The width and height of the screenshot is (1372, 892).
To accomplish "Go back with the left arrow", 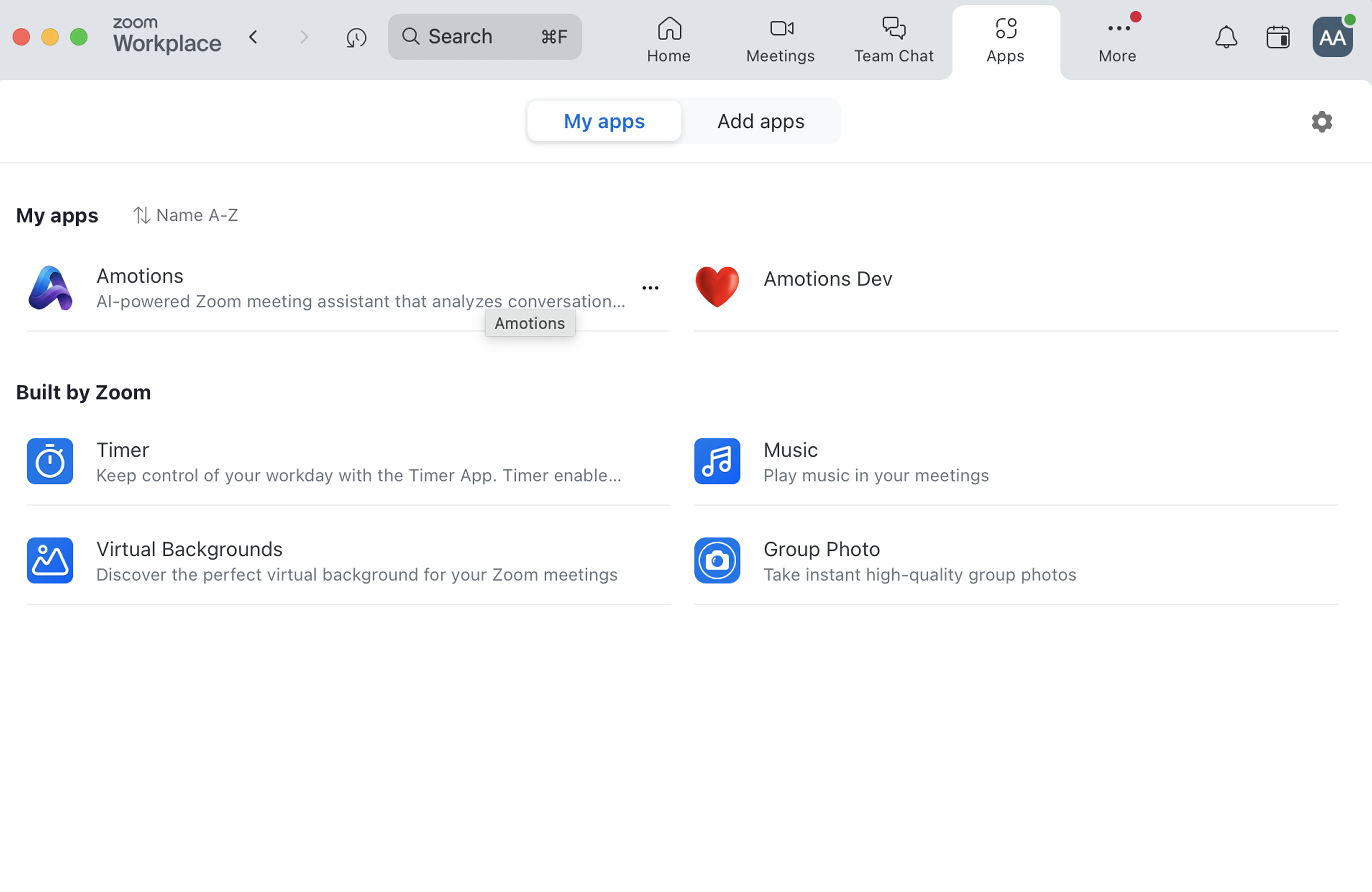I will 253,37.
